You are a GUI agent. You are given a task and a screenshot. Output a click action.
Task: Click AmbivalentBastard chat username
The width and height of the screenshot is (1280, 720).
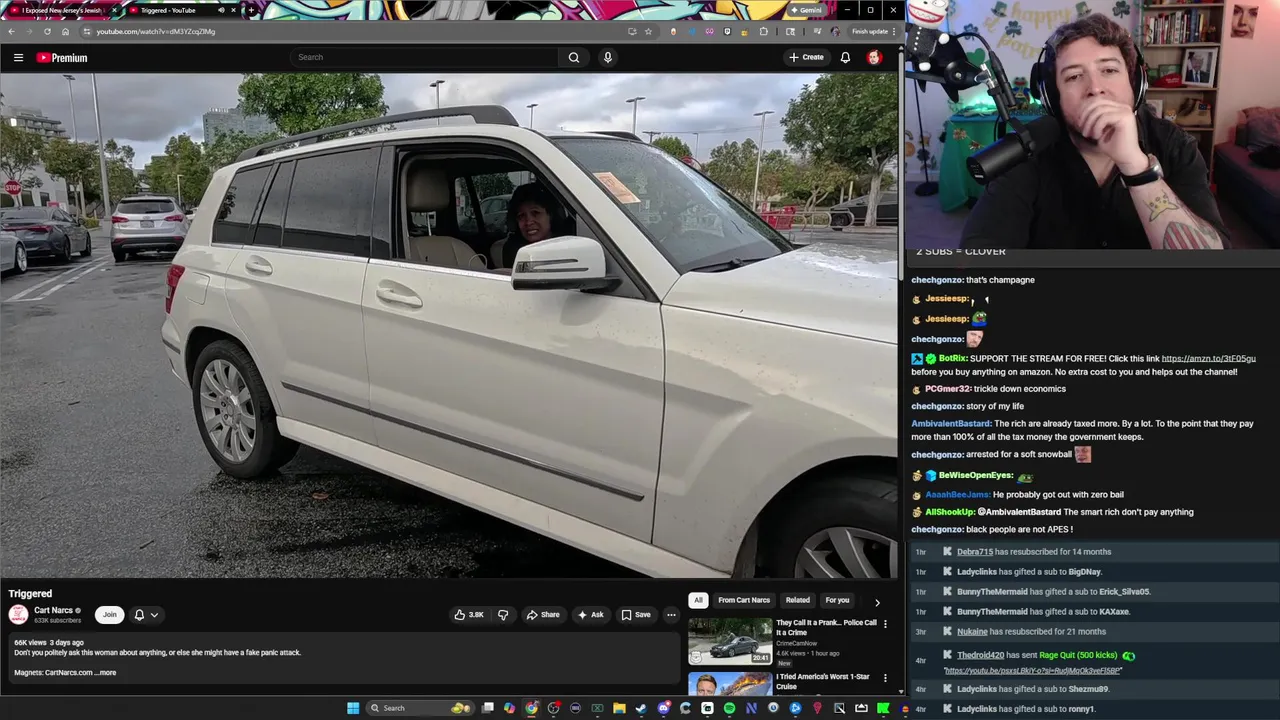click(951, 424)
